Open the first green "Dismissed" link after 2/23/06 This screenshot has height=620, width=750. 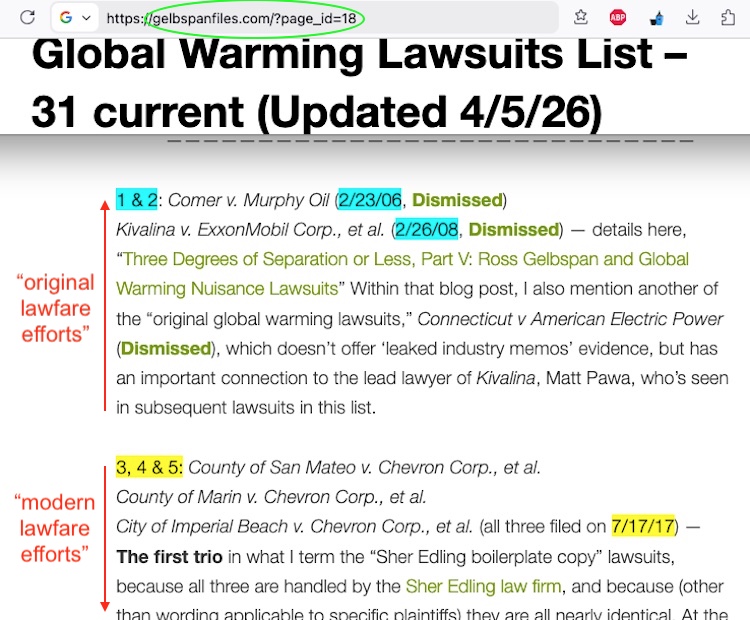(457, 199)
